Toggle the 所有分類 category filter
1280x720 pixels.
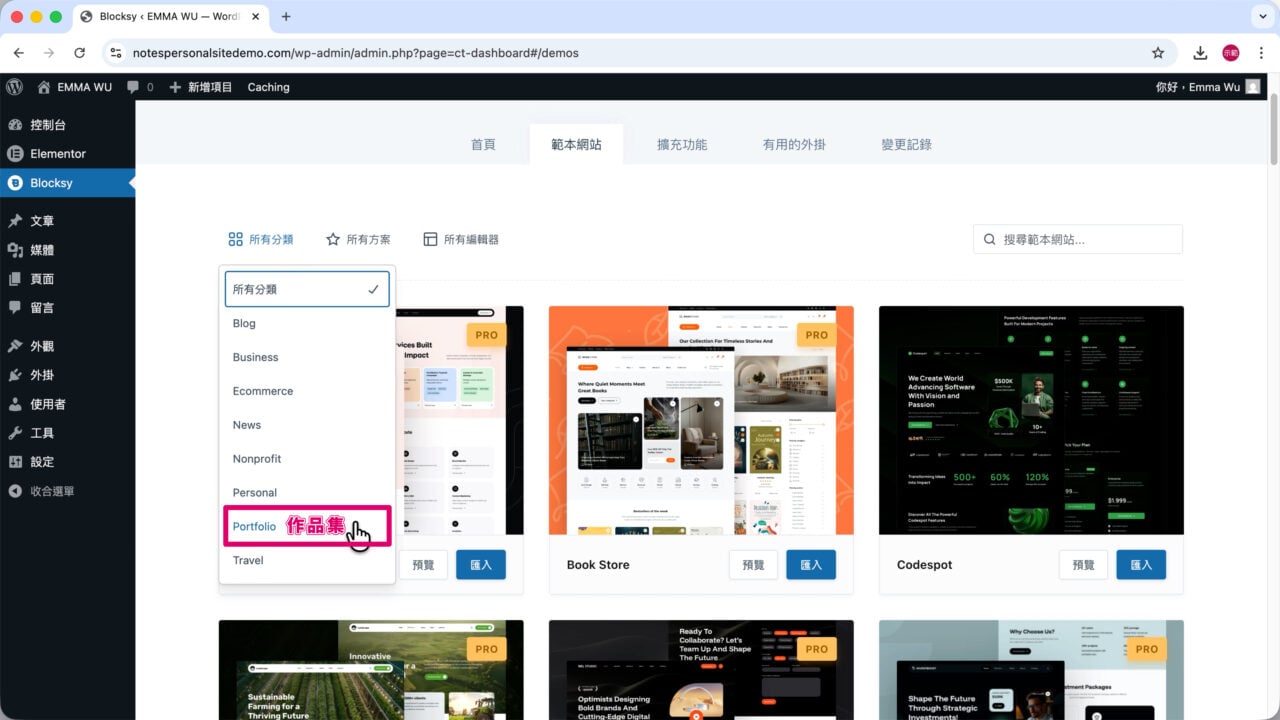pyautogui.click(x=261, y=239)
